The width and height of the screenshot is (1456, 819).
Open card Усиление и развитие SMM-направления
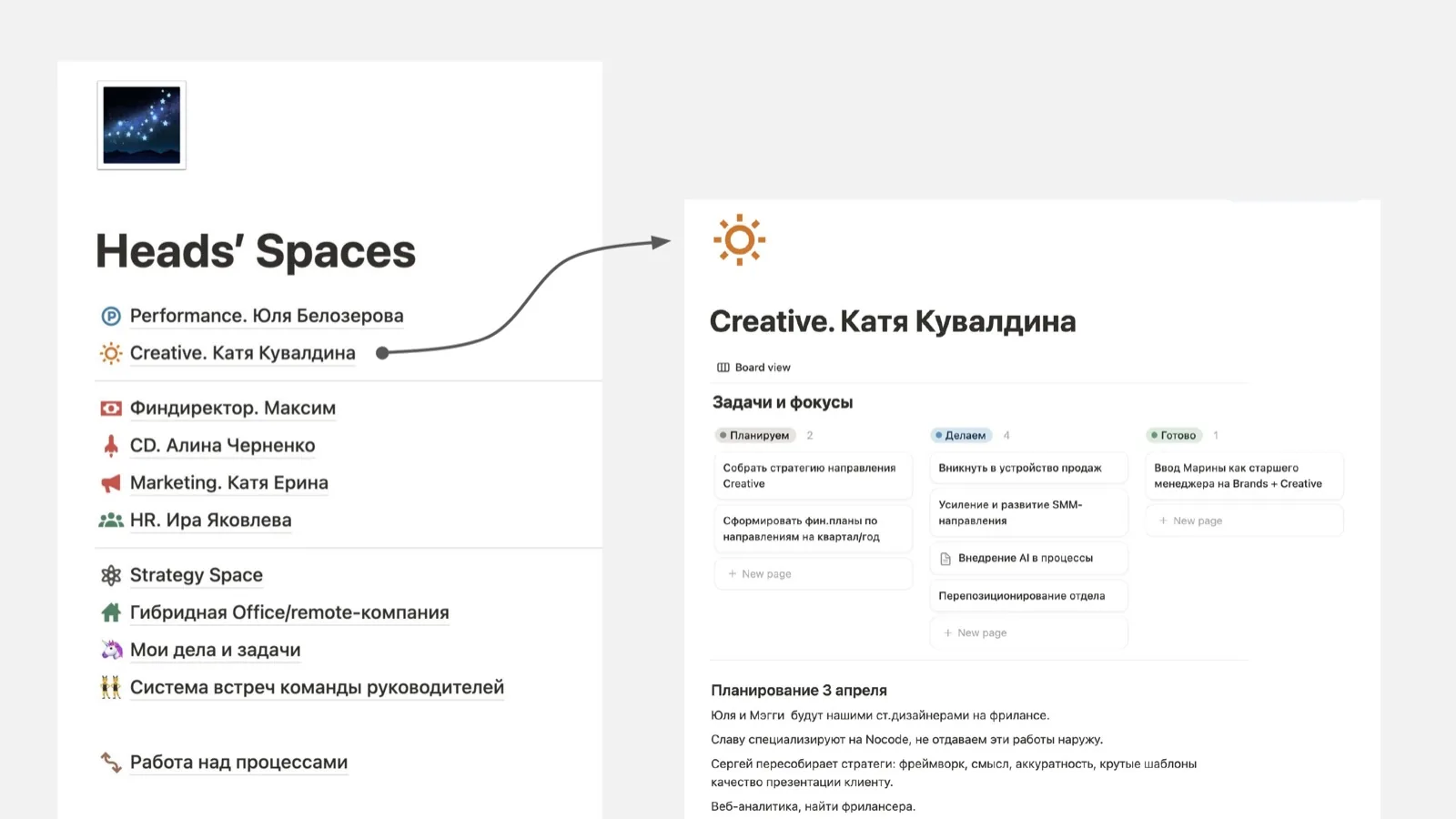(x=1028, y=513)
